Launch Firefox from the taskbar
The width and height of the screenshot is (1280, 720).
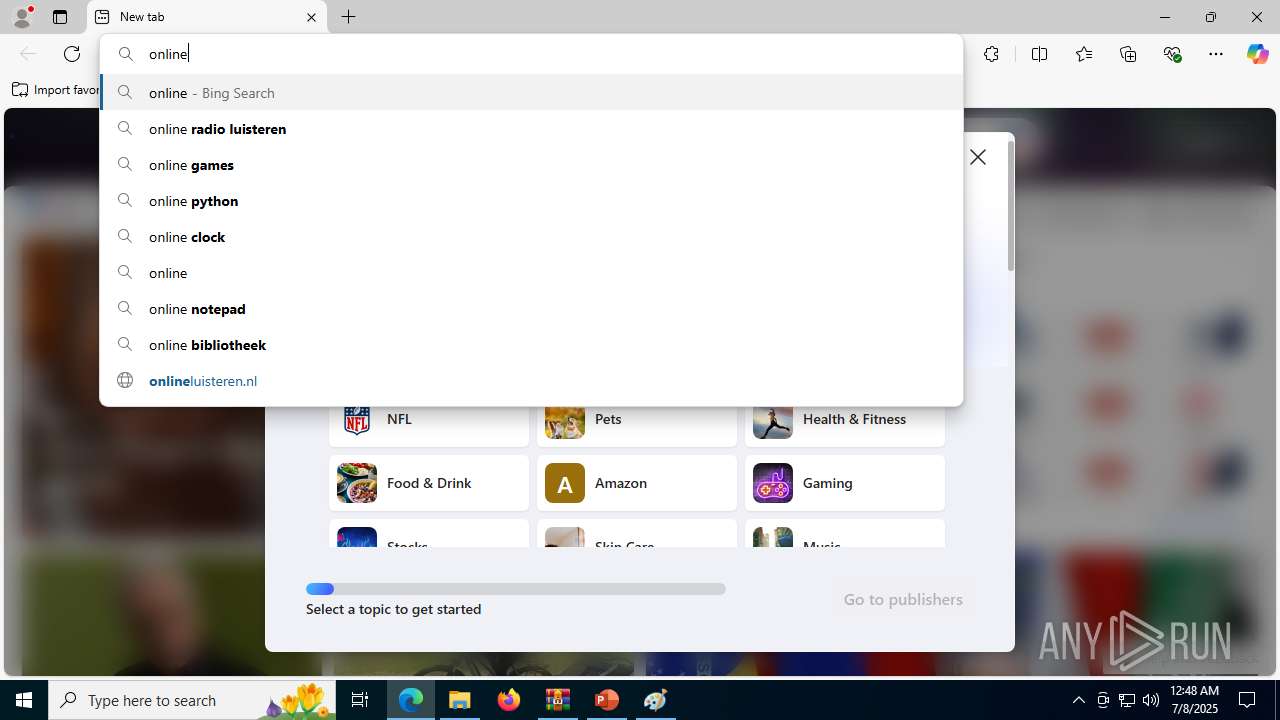509,700
